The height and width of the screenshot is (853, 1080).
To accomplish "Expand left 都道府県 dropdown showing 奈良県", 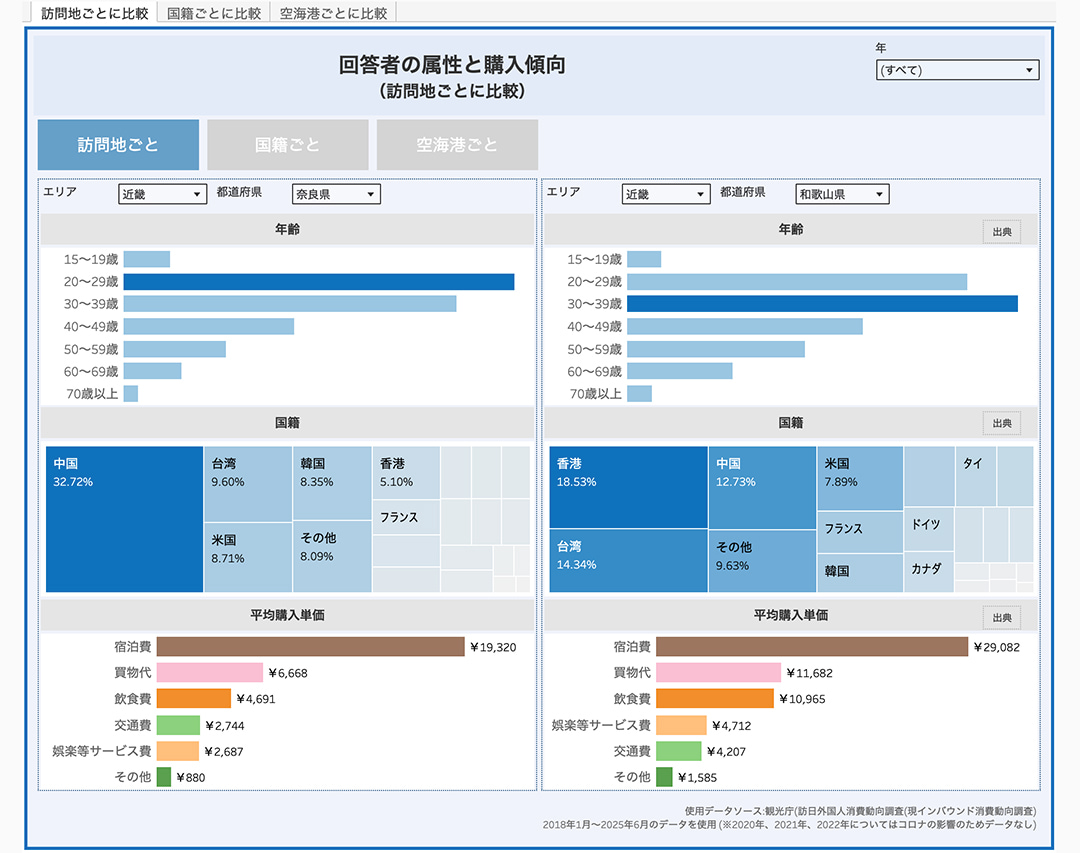I will [336, 195].
